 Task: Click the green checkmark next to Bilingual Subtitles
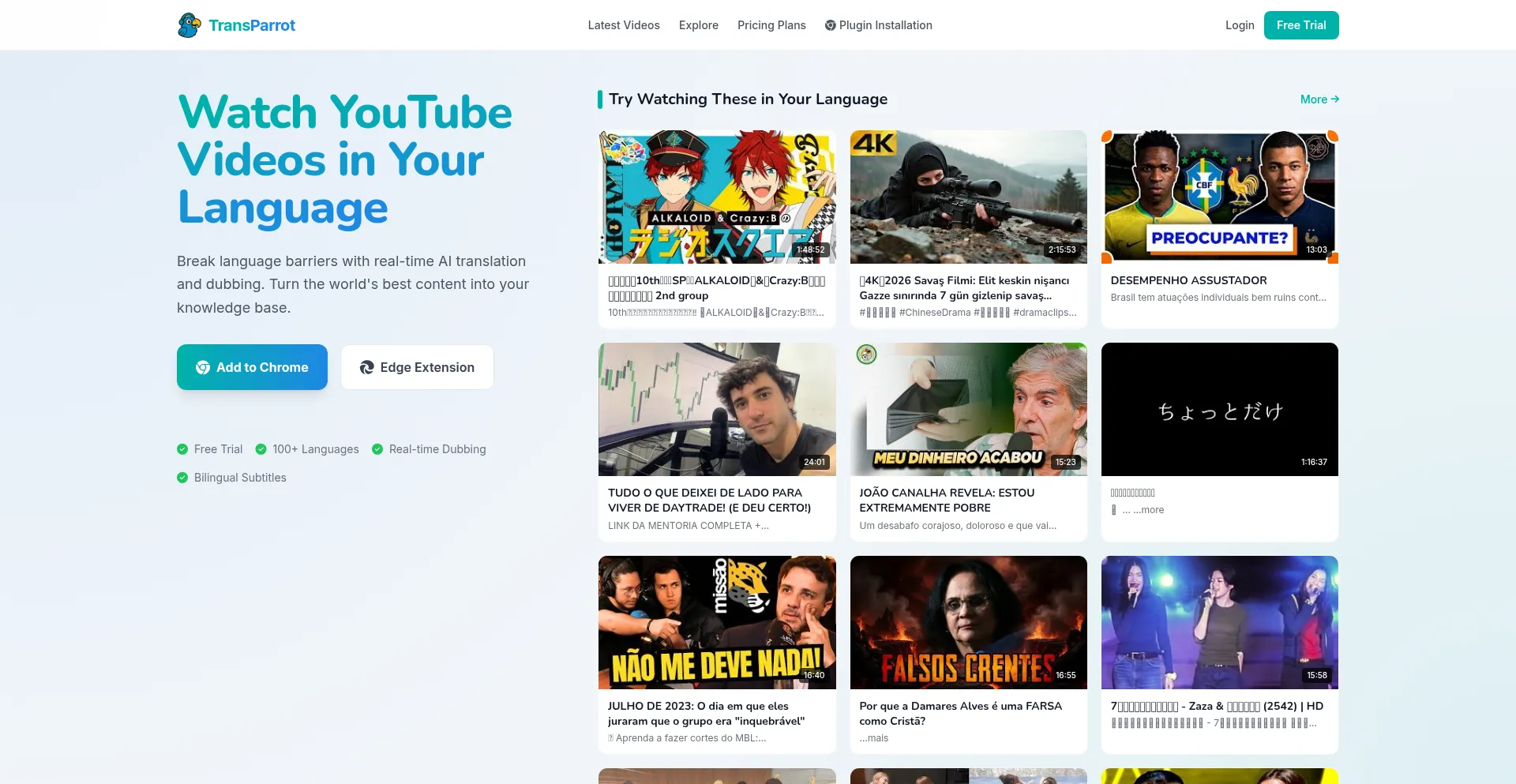182,478
